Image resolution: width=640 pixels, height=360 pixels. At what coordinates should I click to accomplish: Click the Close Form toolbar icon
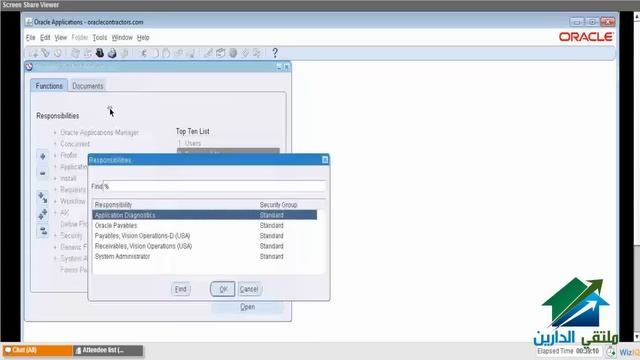[x=124, y=53]
